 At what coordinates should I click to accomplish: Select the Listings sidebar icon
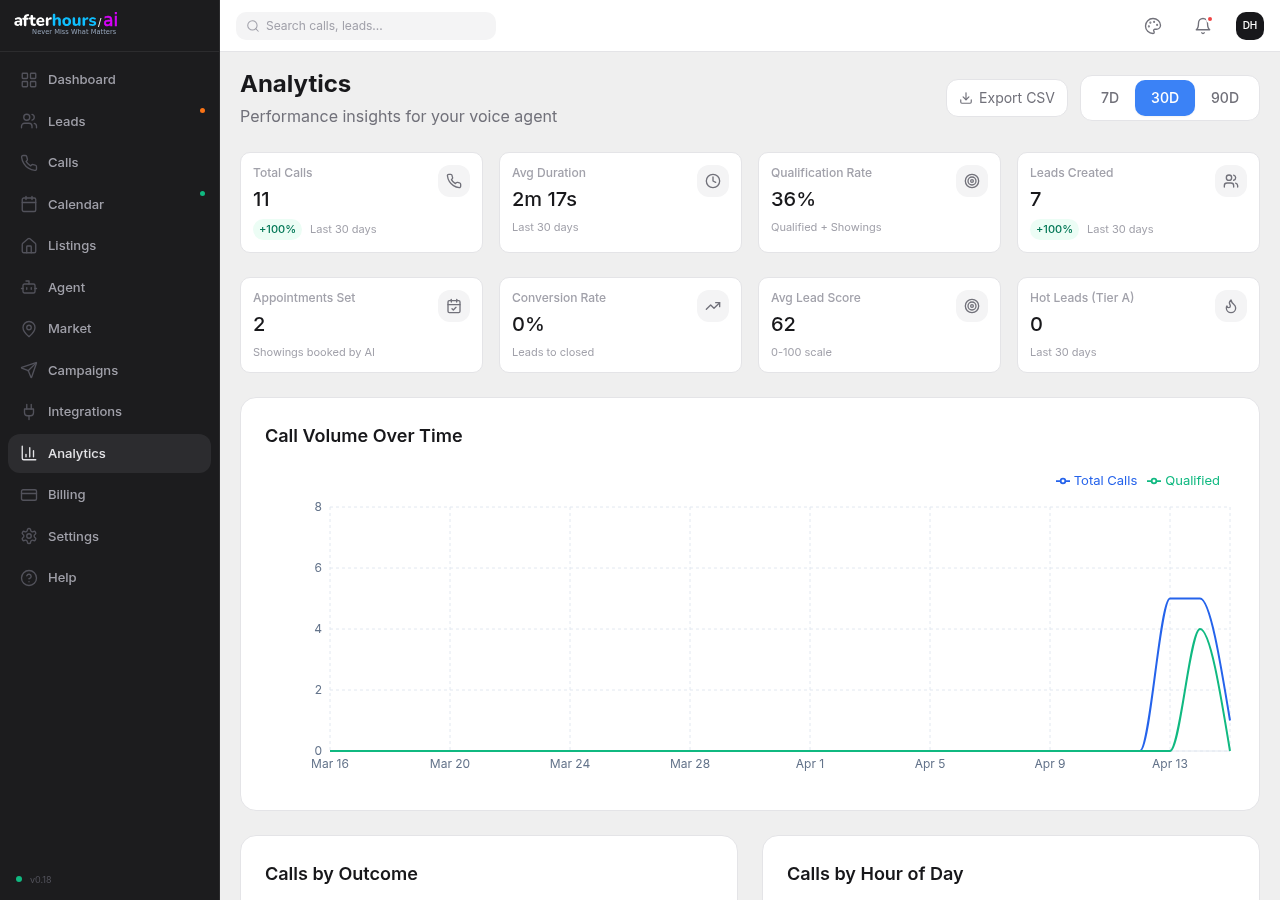(x=29, y=245)
